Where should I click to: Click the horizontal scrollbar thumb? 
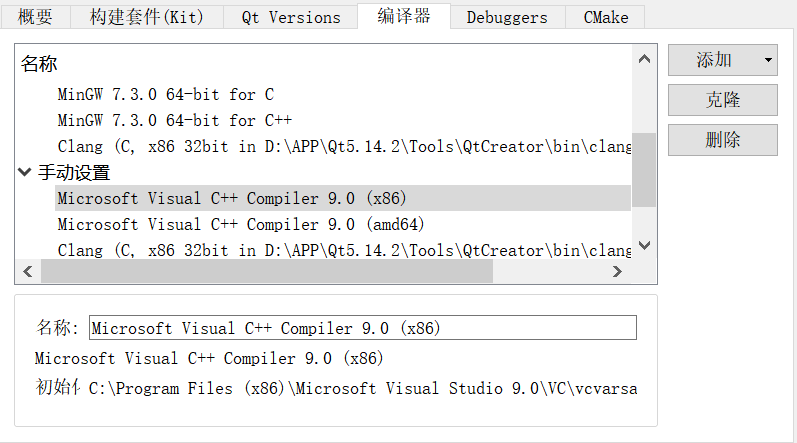tap(266, 271)
